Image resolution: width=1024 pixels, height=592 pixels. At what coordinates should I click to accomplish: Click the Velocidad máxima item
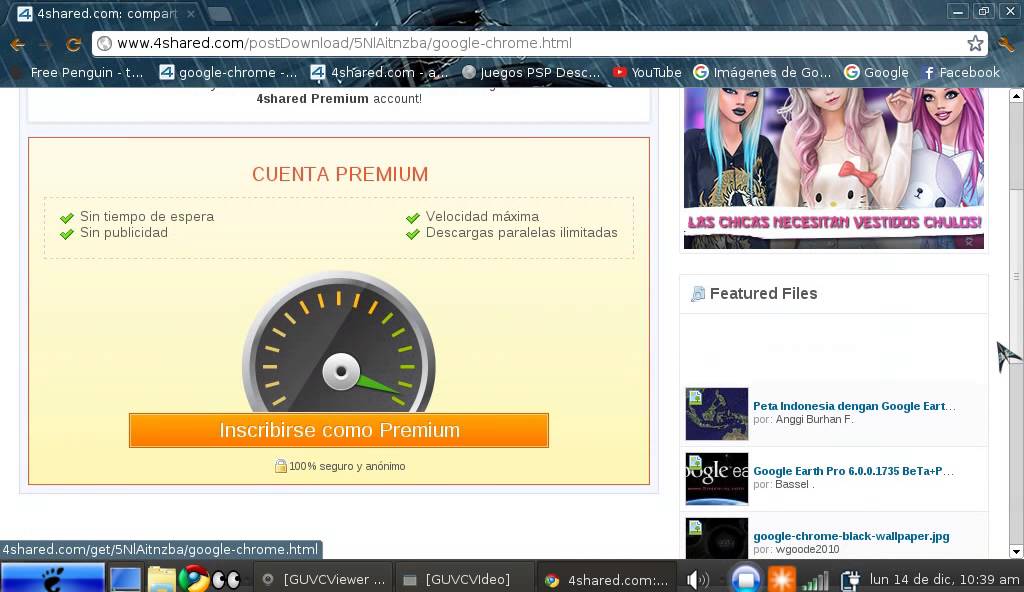click(483, 216)
